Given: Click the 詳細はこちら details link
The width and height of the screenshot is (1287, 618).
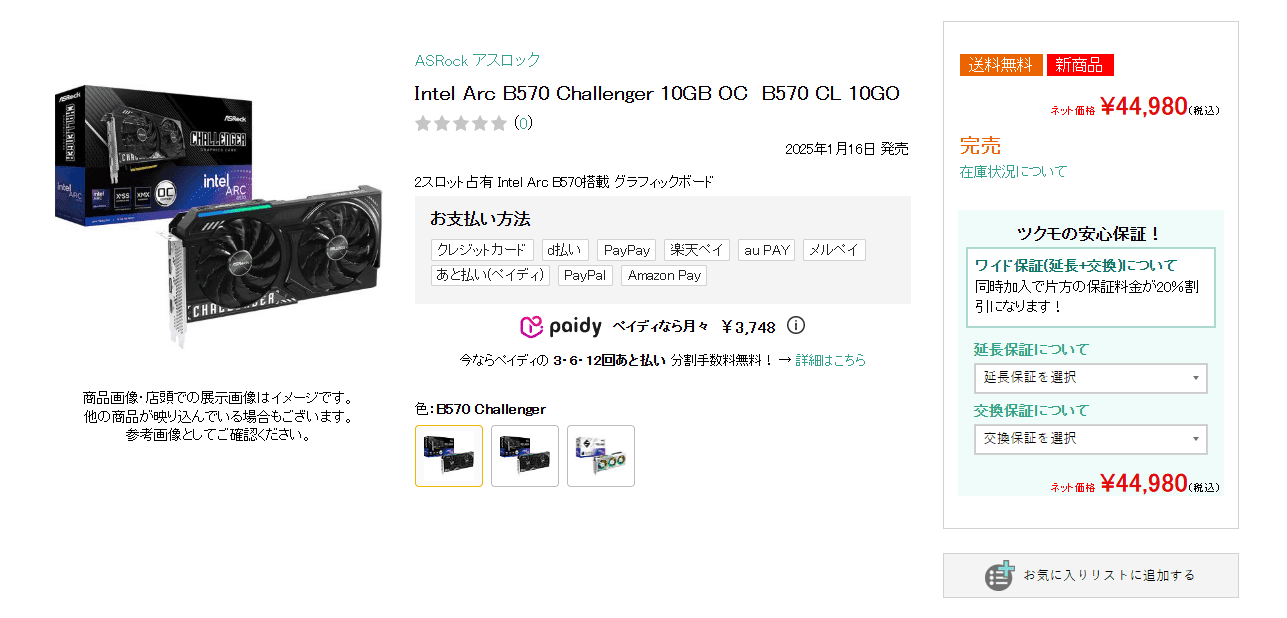Looking at the screenshot, I should tap(831, 360).
